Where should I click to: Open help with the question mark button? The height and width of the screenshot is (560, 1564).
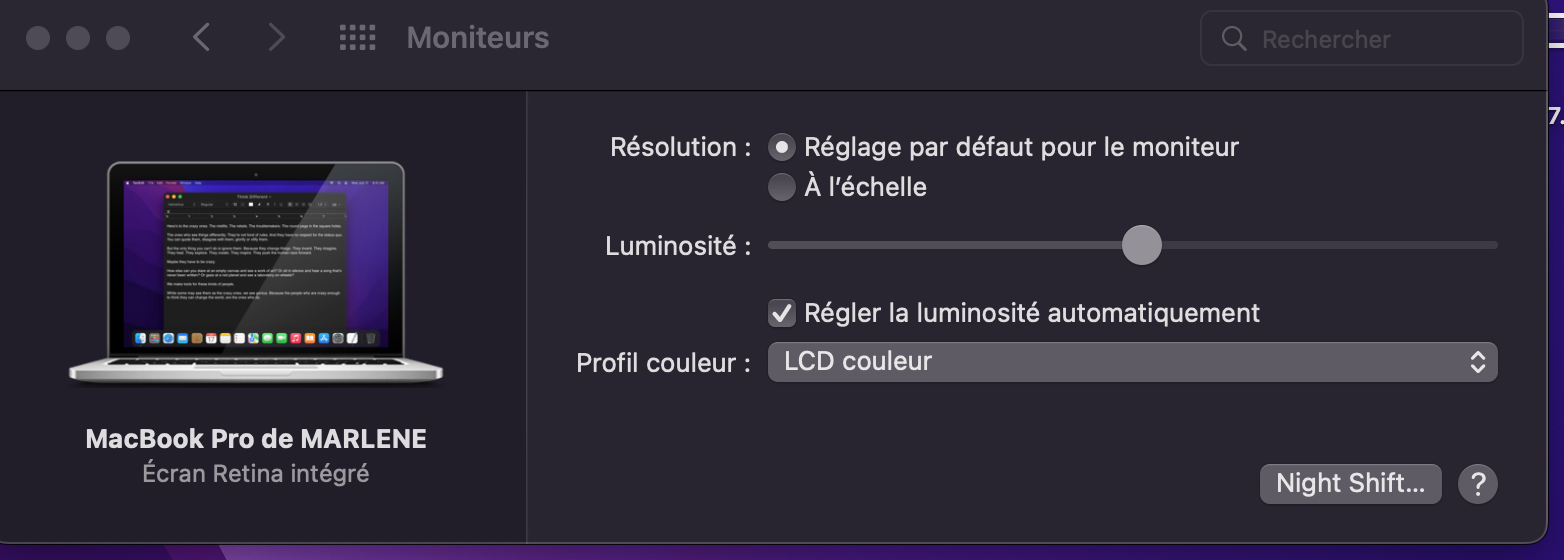click(x=1477, y=484)
